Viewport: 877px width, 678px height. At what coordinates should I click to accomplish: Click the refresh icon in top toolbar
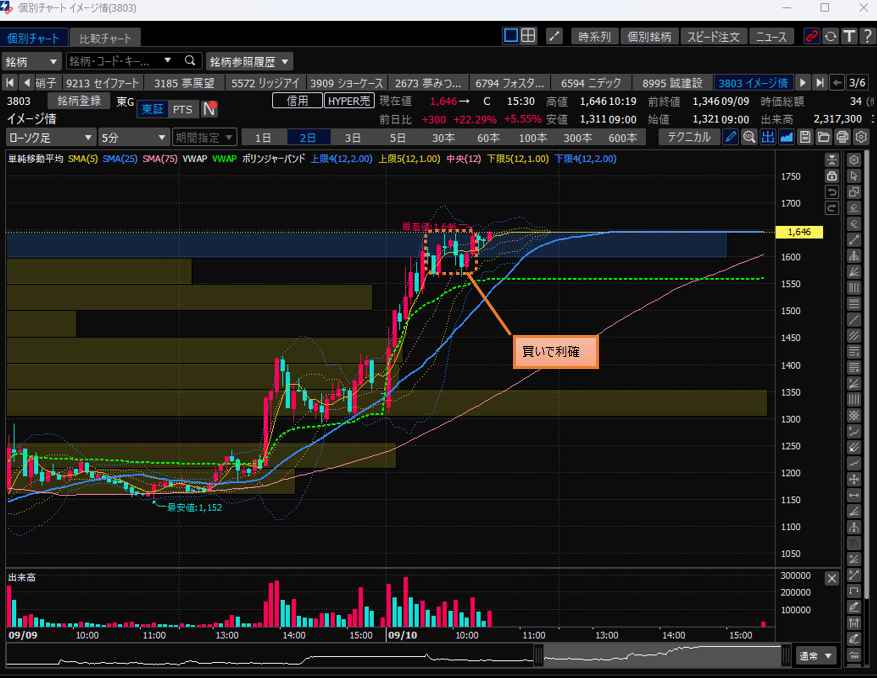click(829, 36)
